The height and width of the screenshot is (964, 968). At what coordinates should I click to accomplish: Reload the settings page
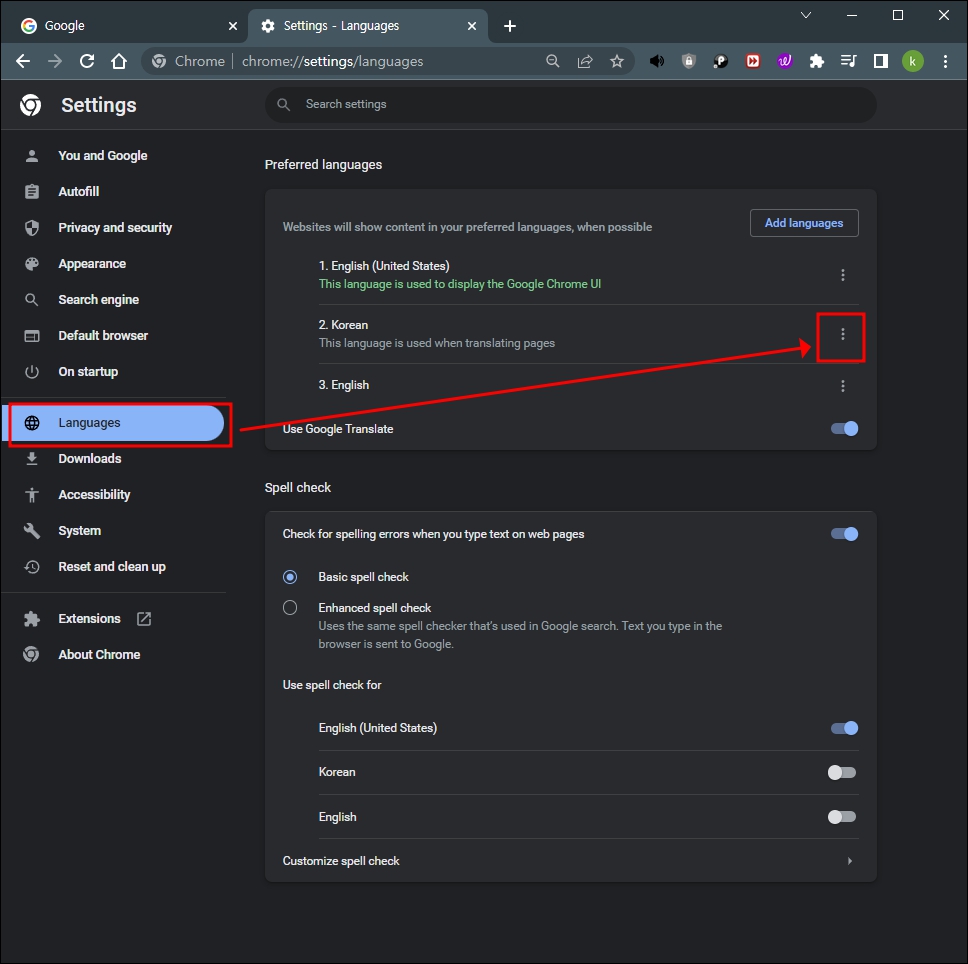point(87,61)
